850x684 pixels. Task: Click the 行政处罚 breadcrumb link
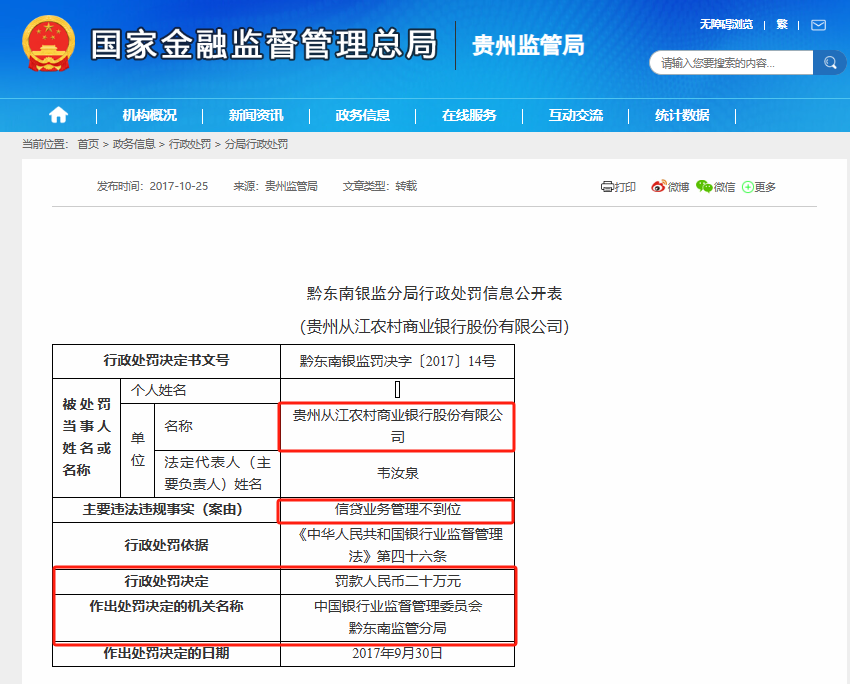[x=190, y=145]
